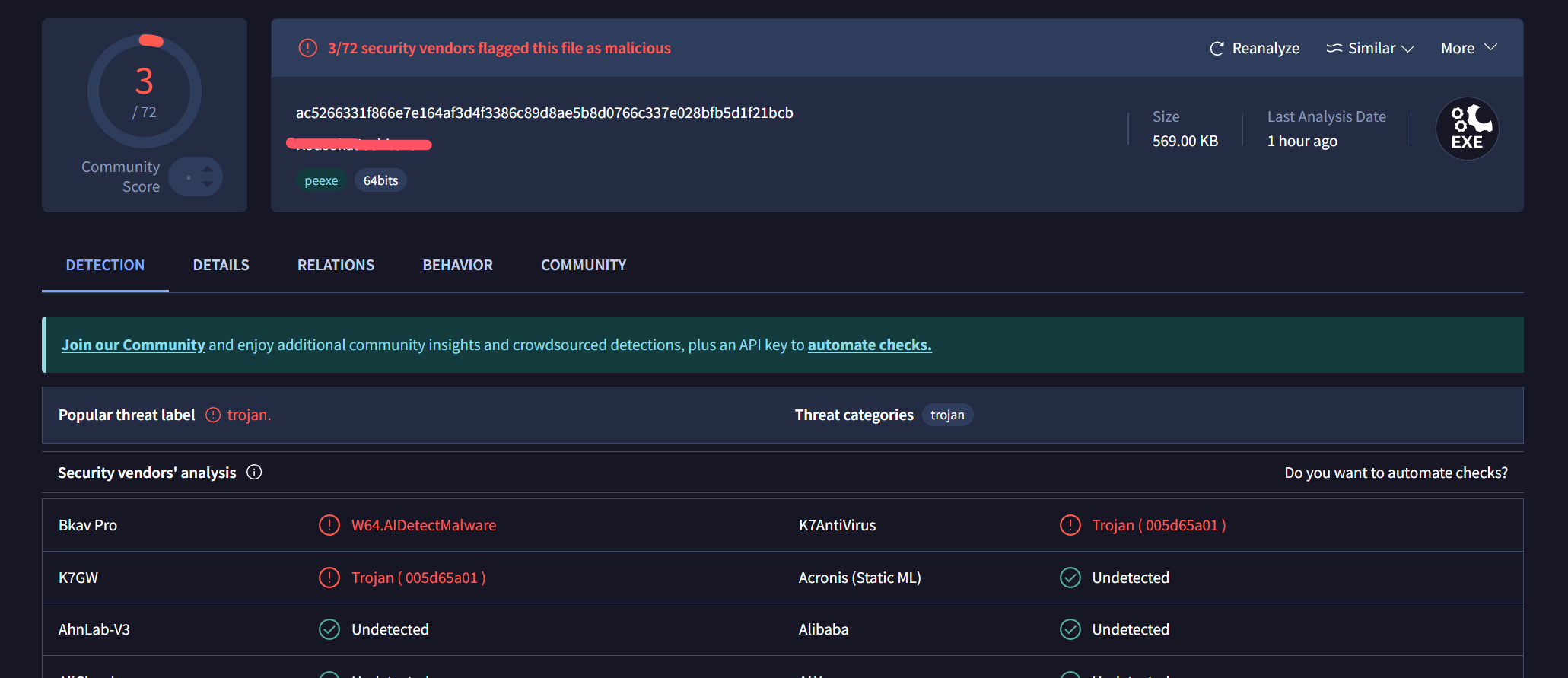1568x678 pixels.
Task: Click the AhnLab-V3 undetected checkmark icon
Action: [329, 629]
